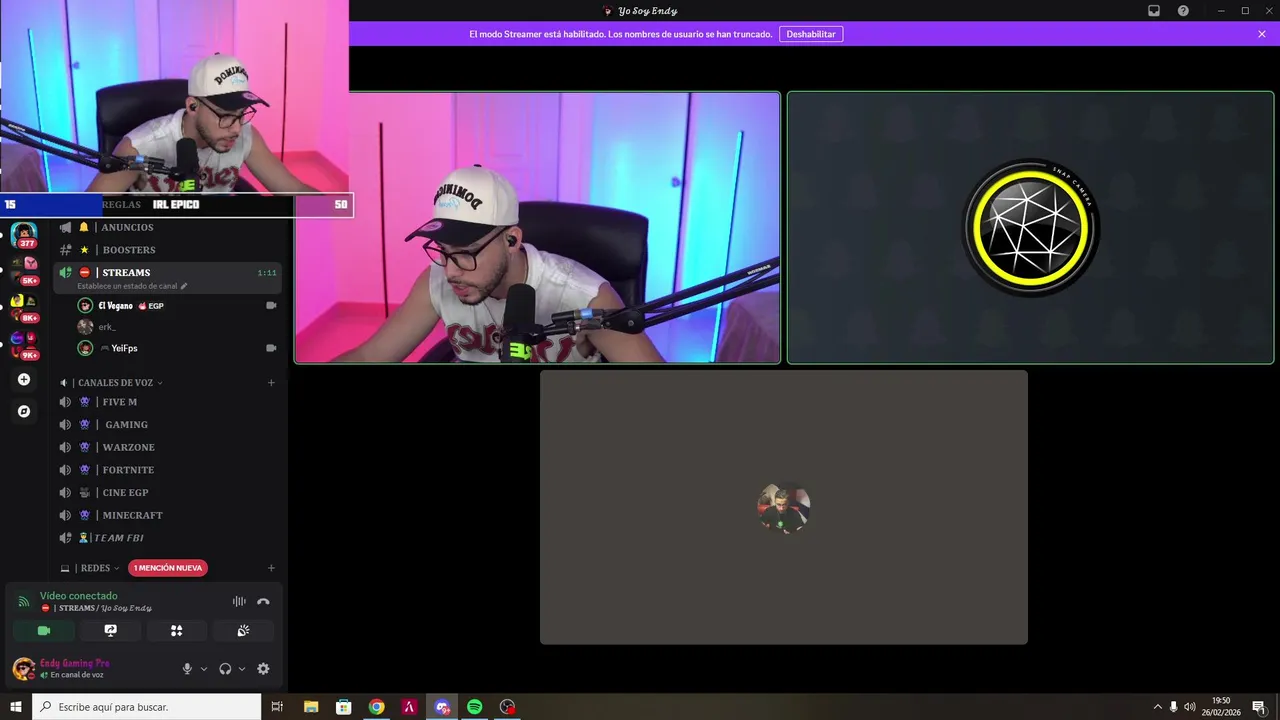Open Discord inbox icon in title bar
1280x720 pixels.
coord(1154,11)
